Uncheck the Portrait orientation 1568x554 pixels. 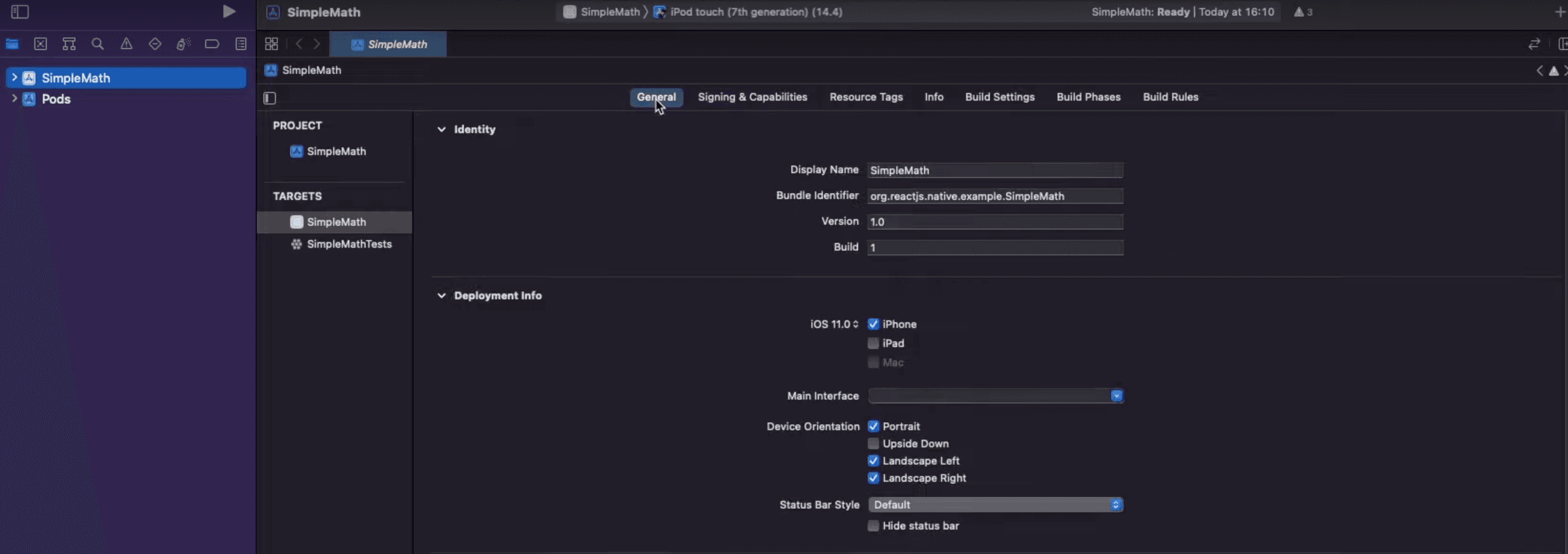[873, 426]
